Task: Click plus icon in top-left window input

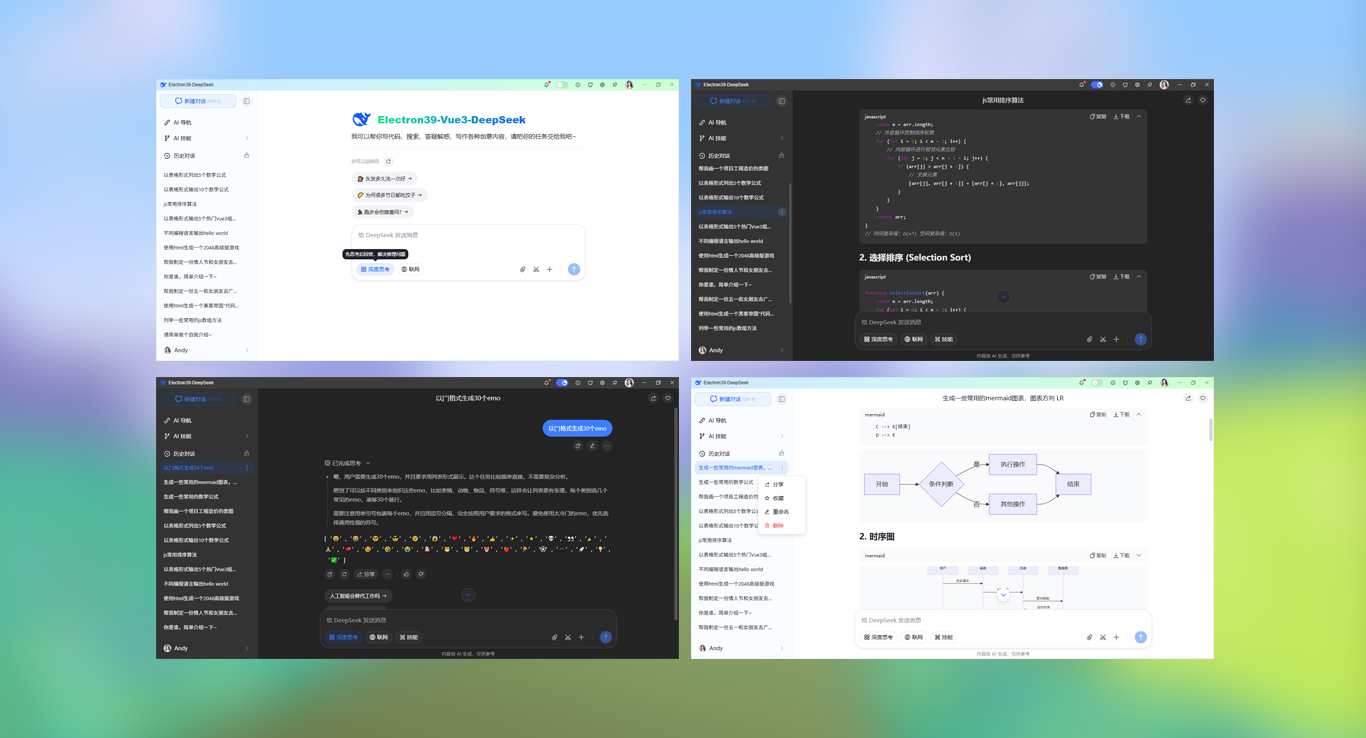Action: (x=549, y=269)
